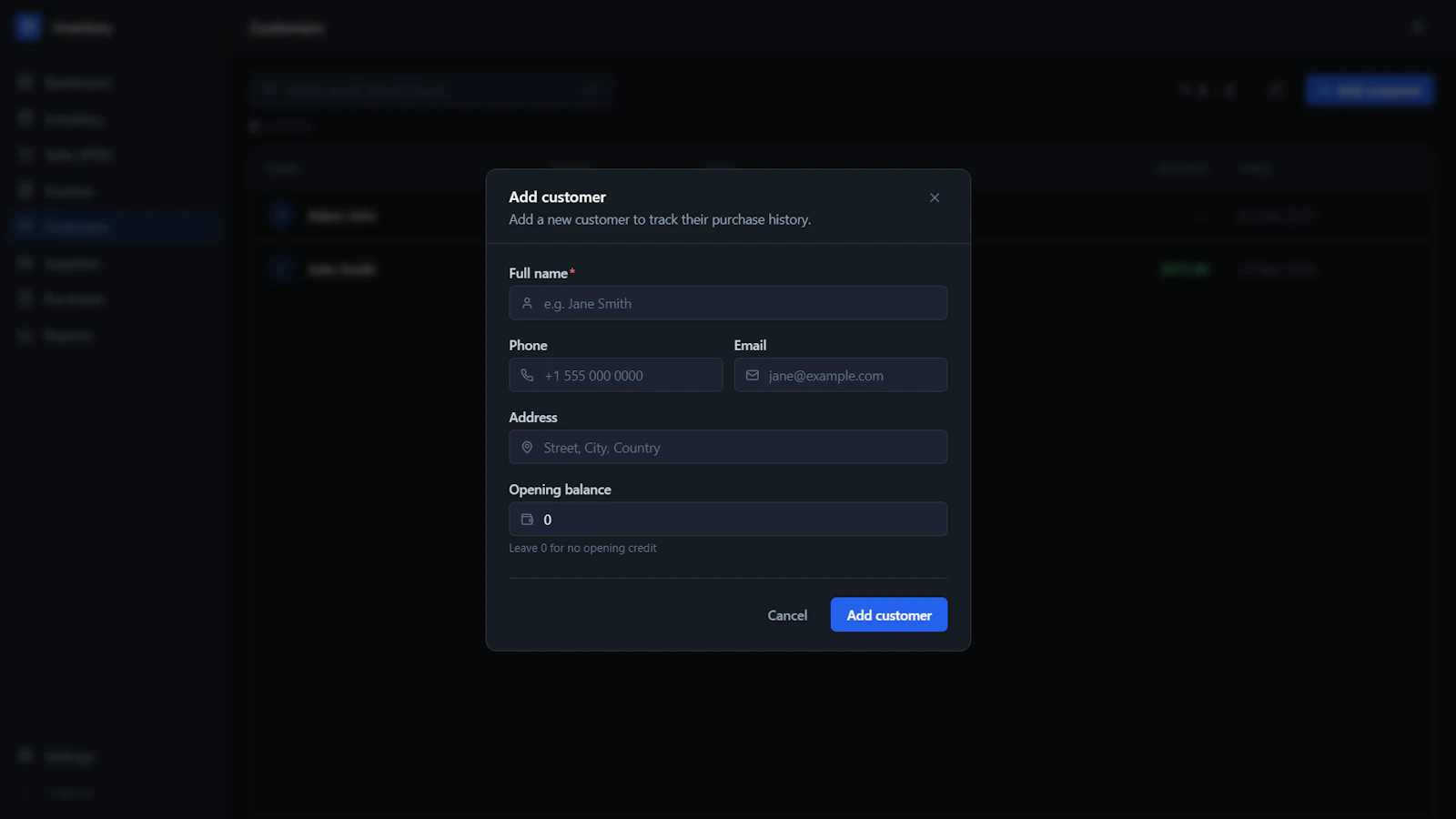
Task: Click the location pin icon in Address field
Action: click(527, 447)
